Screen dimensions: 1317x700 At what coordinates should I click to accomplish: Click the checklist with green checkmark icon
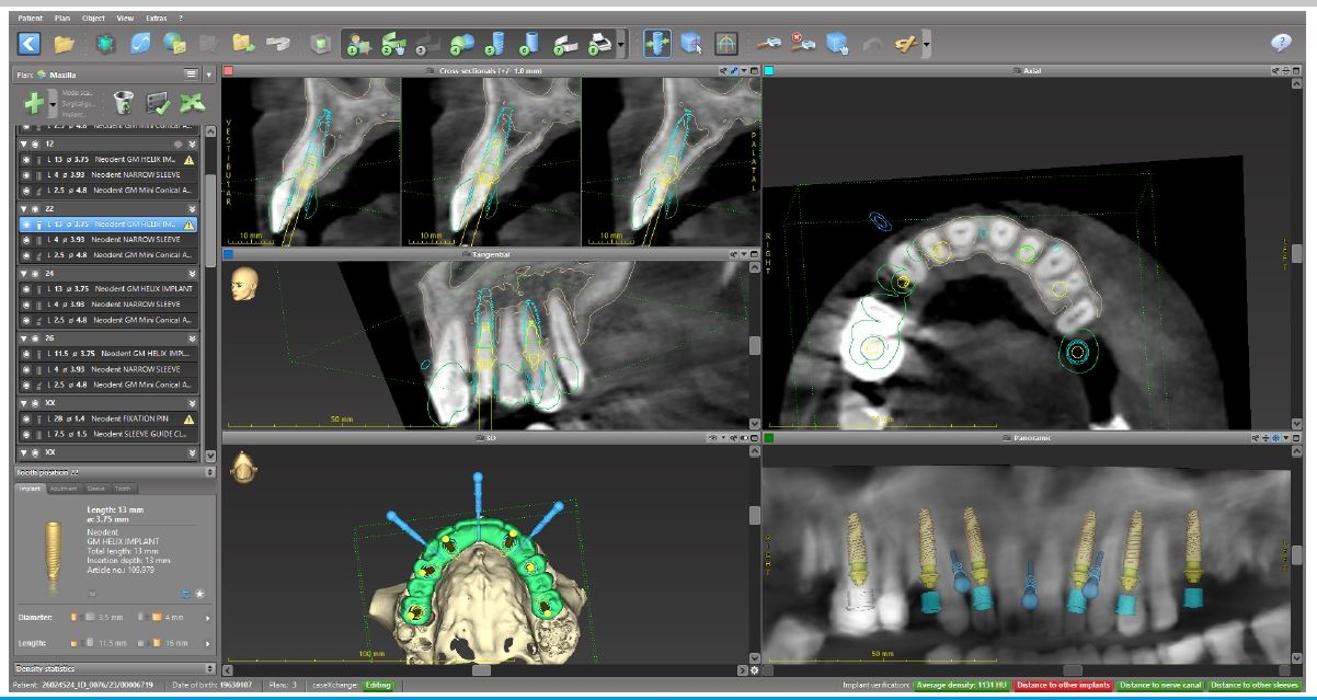[x=159, y=101]
